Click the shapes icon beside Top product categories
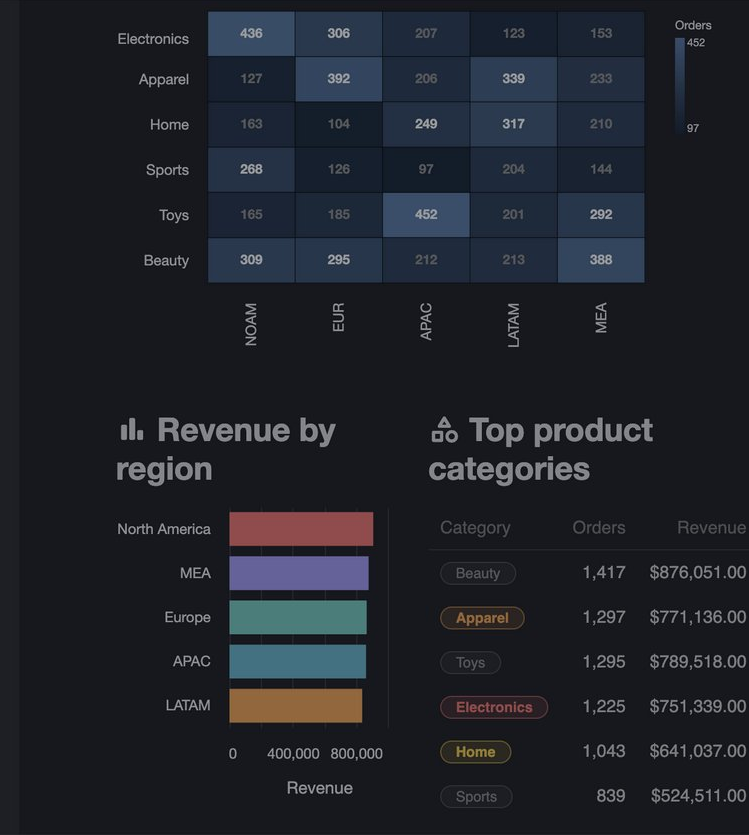The width and height of the screenshot is (749, 835). click(445, 430)
